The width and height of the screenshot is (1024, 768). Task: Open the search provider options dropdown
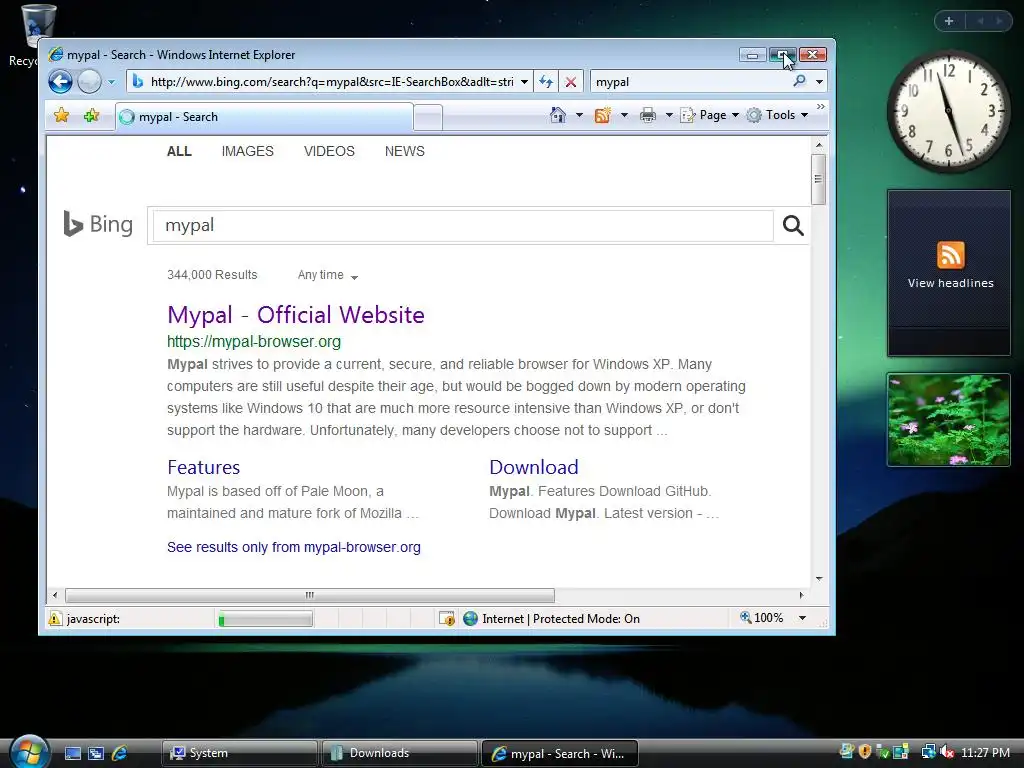point(819,82)
